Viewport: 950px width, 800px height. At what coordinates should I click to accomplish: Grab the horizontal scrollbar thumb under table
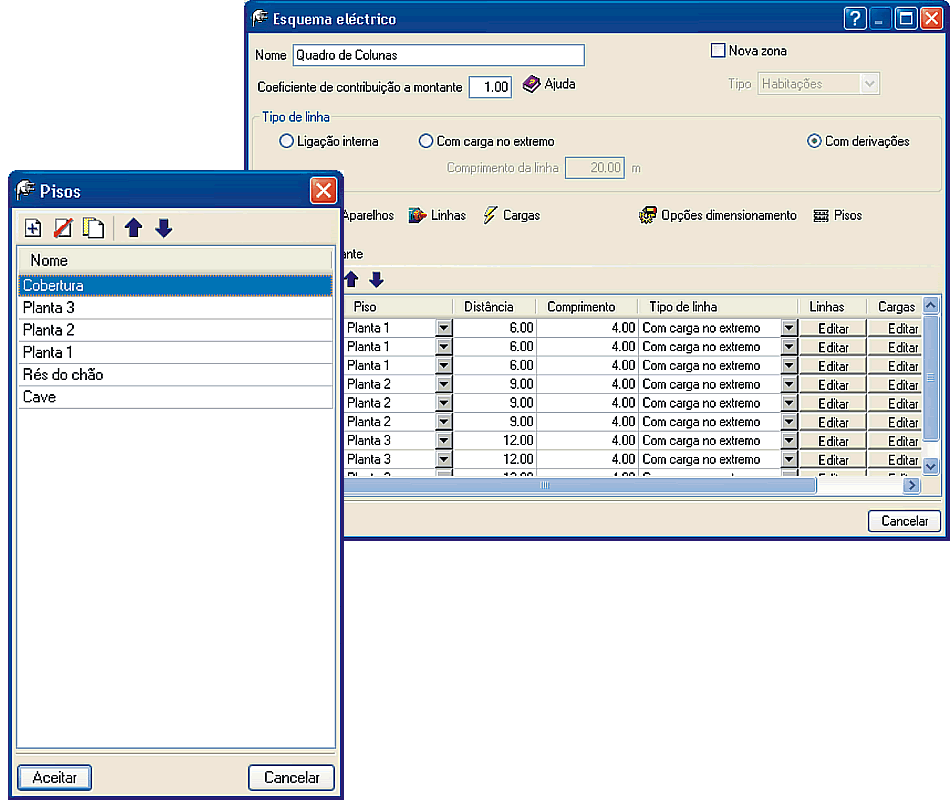(580, 485)
